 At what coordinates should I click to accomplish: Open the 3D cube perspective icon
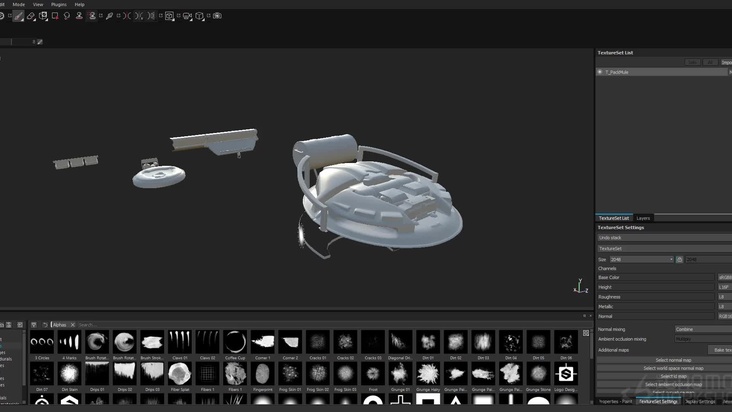pyautogui.click(x=200, y=16)
